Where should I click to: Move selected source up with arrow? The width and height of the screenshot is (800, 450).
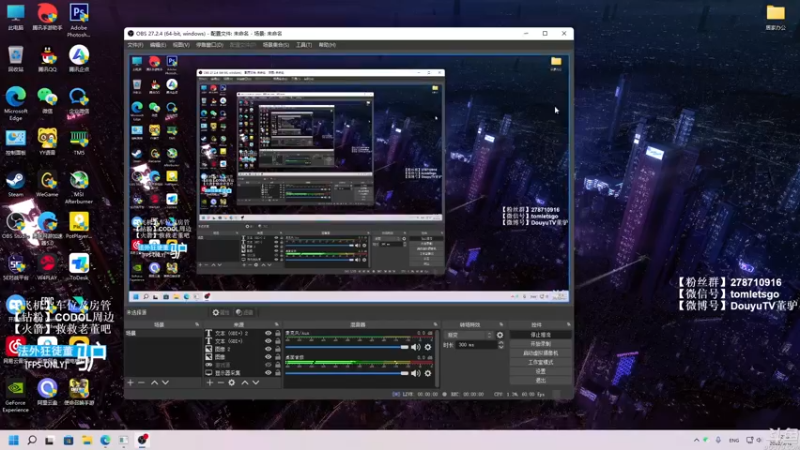tap(245, 383)
